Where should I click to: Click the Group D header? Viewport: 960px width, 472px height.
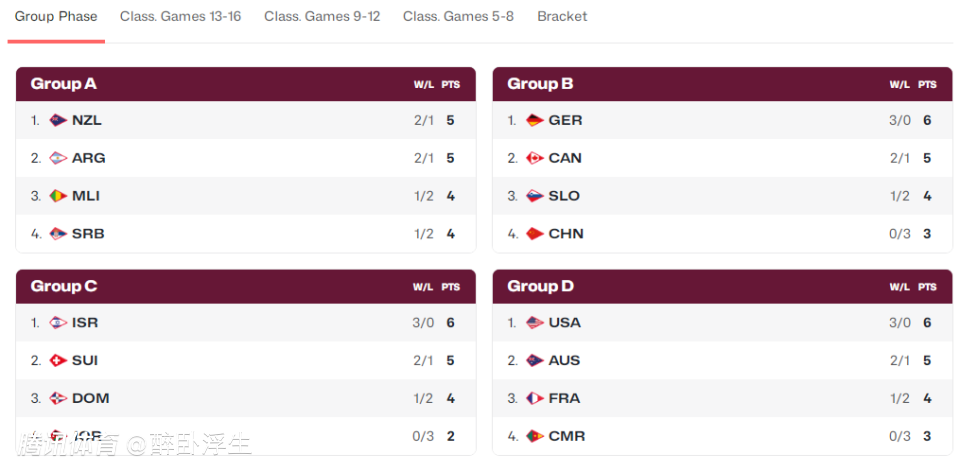(x=722, y=287)
